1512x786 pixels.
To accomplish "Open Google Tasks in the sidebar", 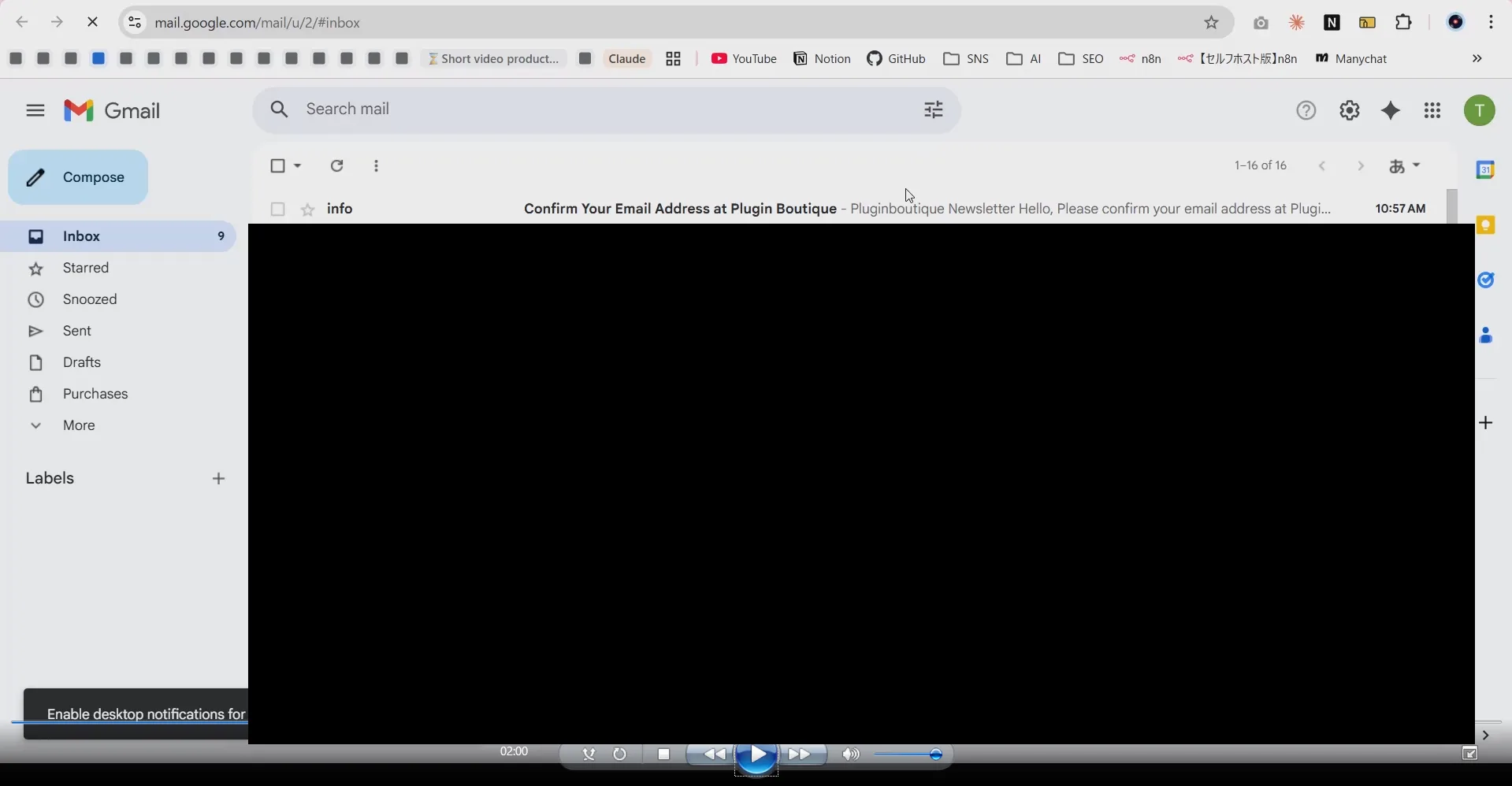I will (x=1488, y=280).
